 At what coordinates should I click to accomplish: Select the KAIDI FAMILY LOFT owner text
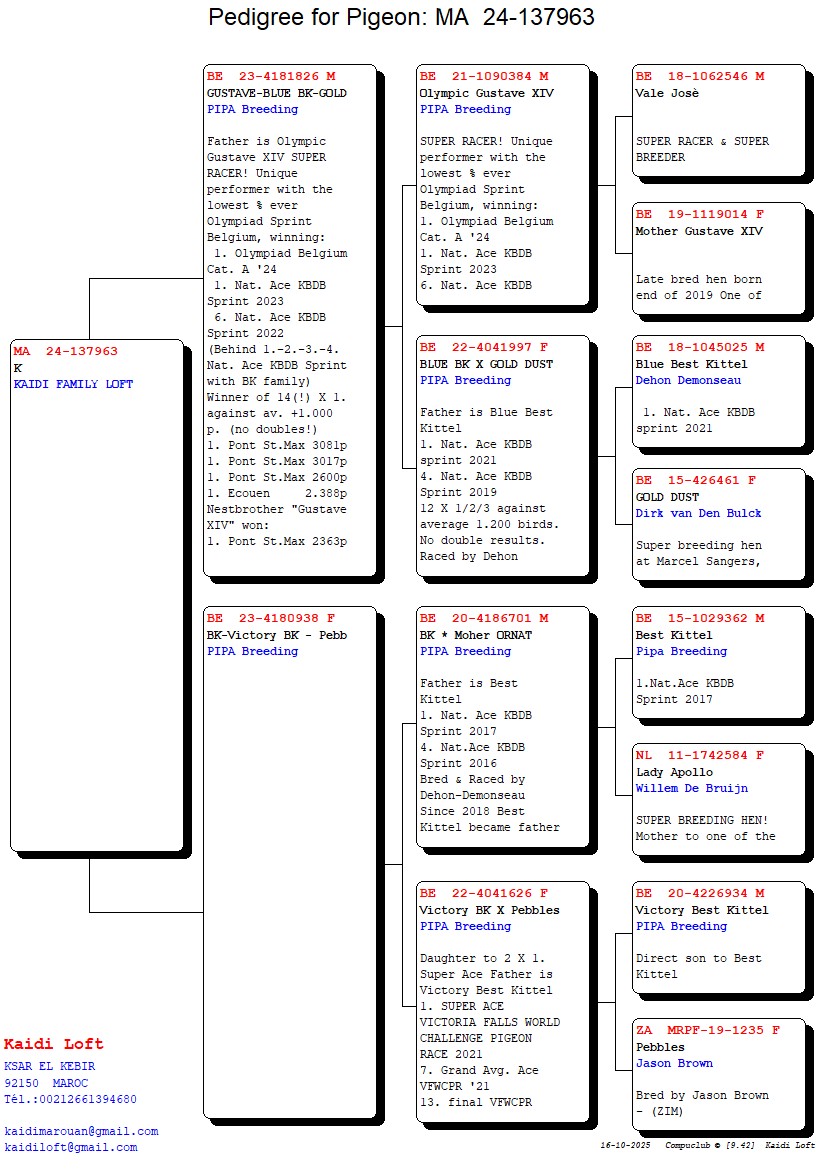pos(73,384)
